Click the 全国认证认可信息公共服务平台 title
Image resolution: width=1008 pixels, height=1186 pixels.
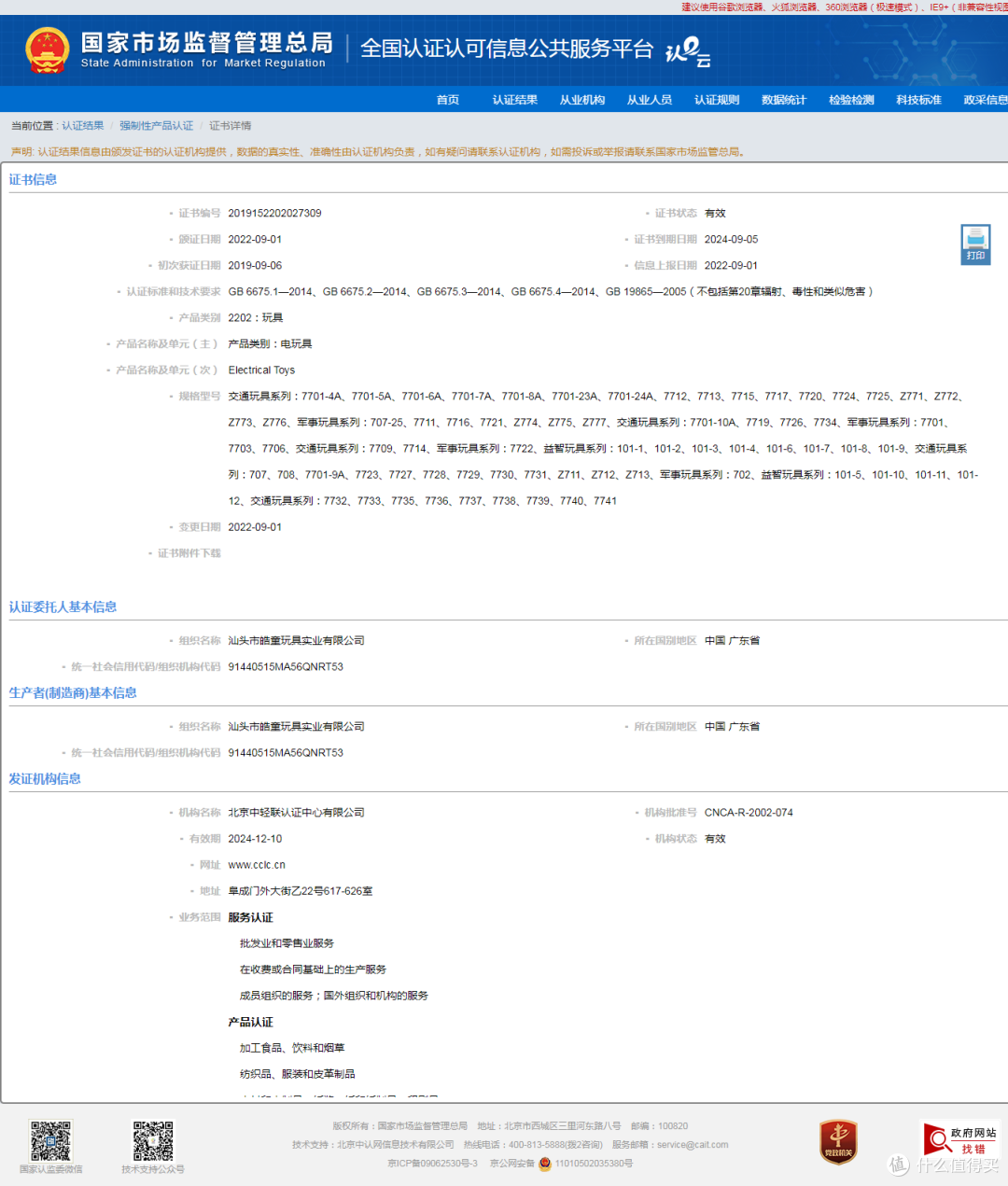point(507,49)
